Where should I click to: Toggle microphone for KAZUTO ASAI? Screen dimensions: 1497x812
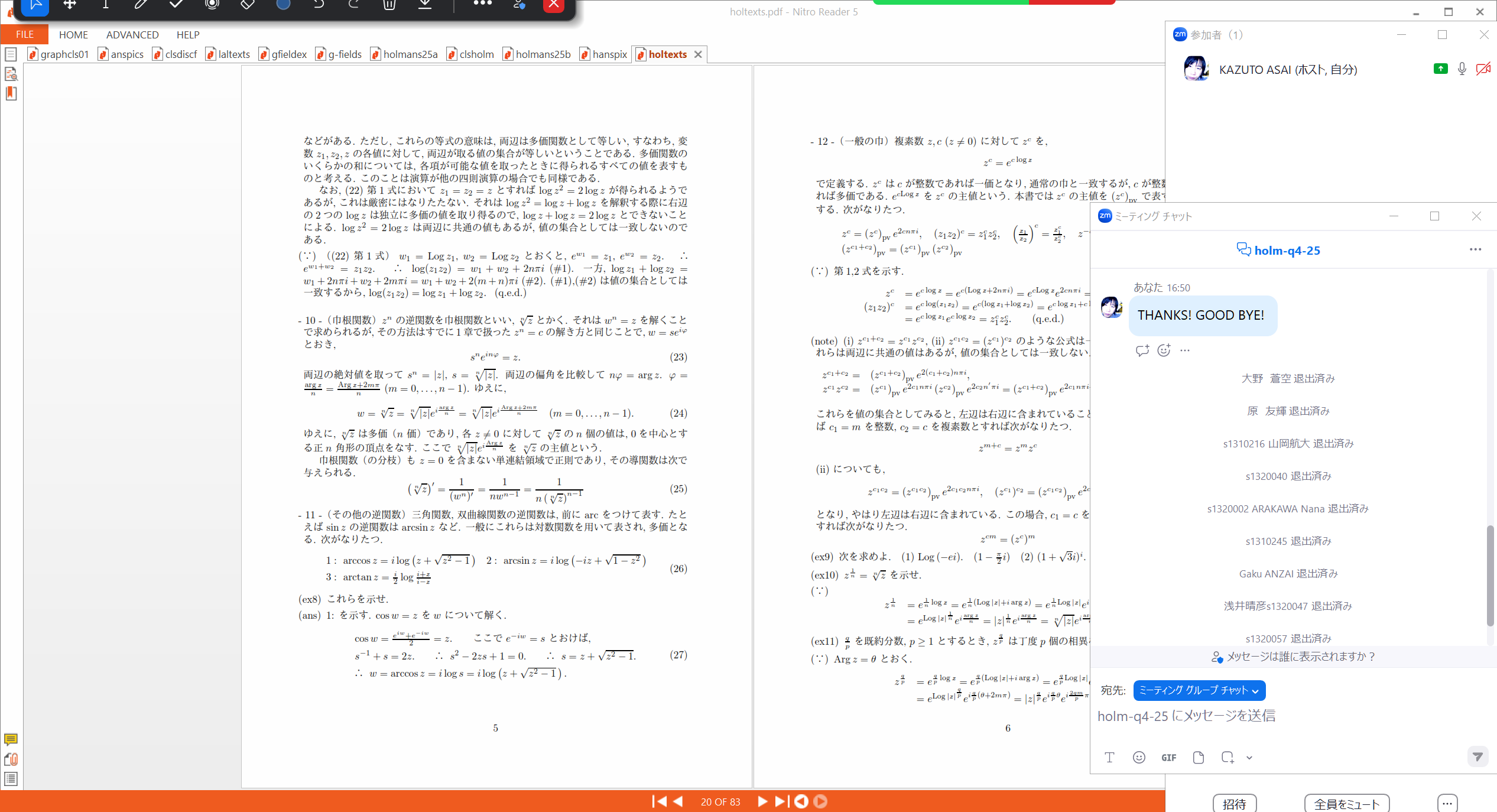coord(1462,69)
